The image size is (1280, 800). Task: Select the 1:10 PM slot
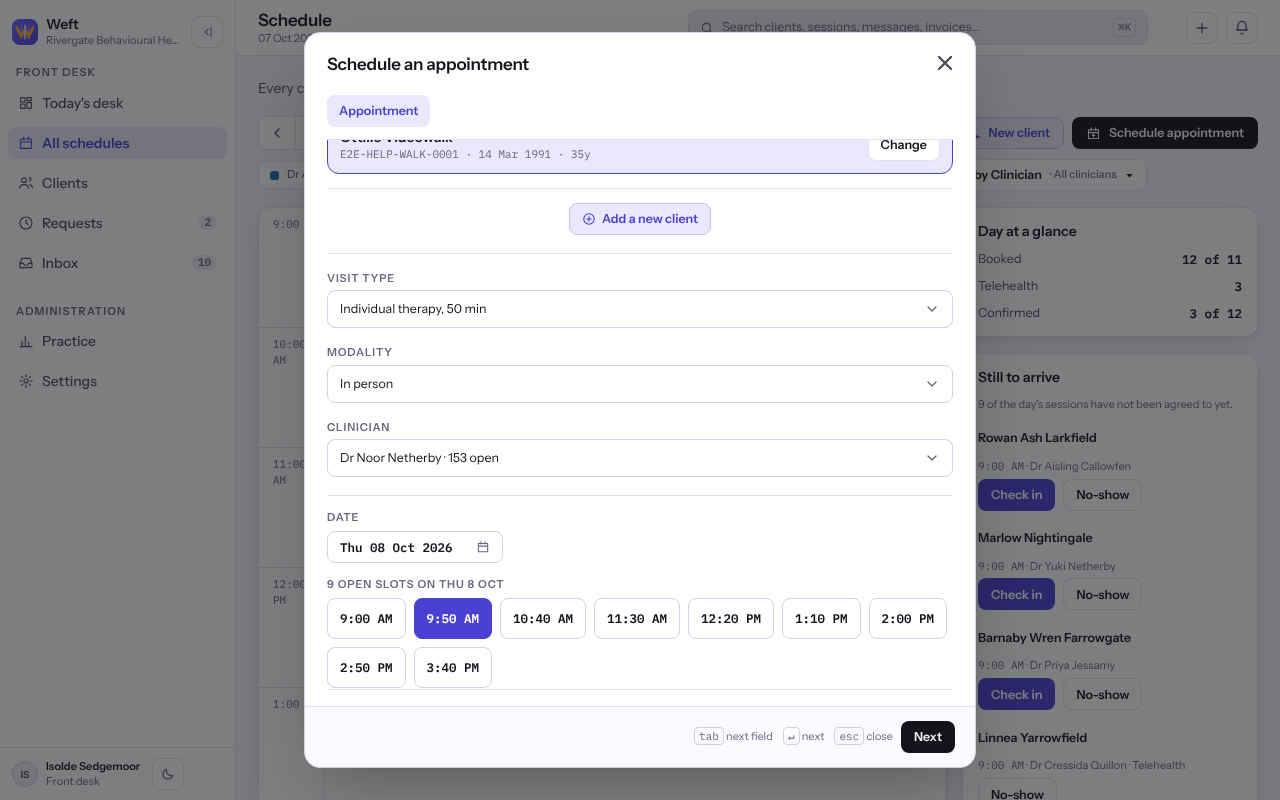821,619
